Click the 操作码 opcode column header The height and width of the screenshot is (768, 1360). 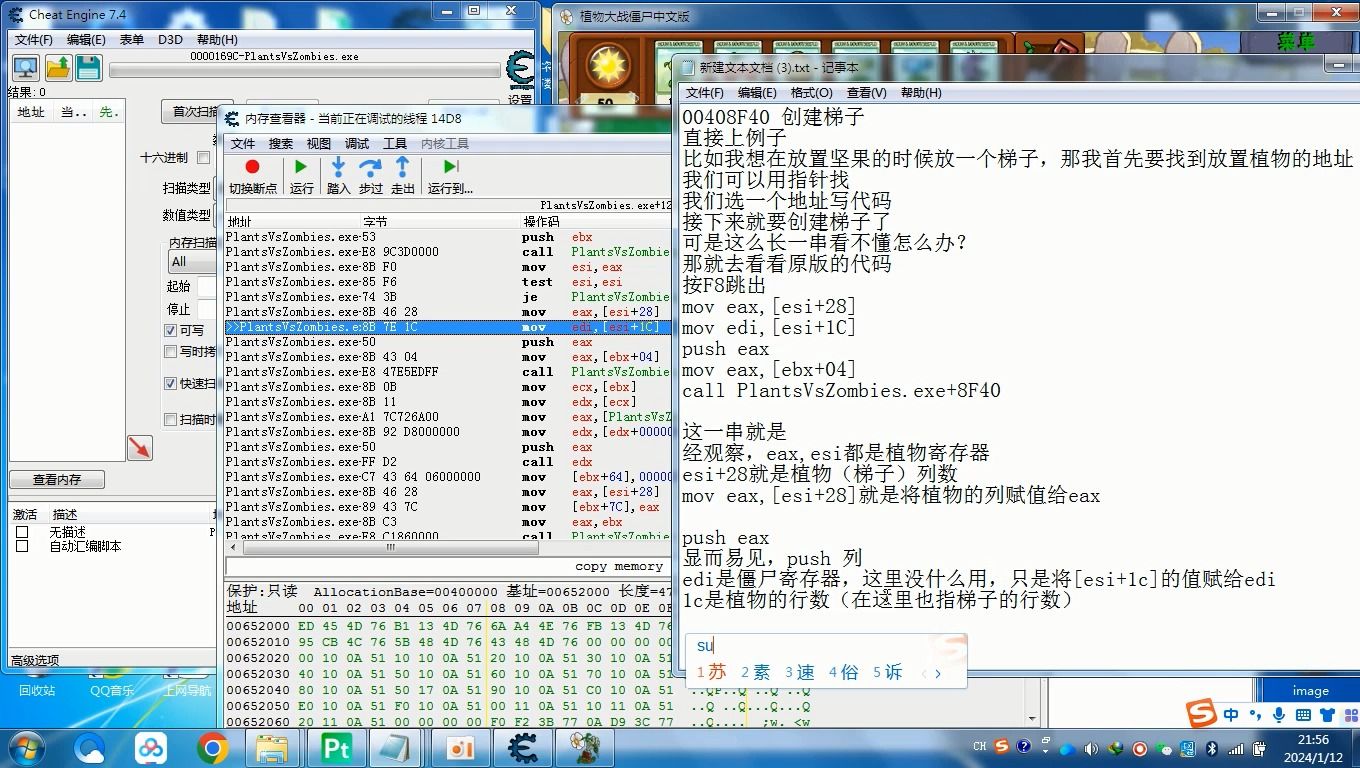tap(541, 221)
